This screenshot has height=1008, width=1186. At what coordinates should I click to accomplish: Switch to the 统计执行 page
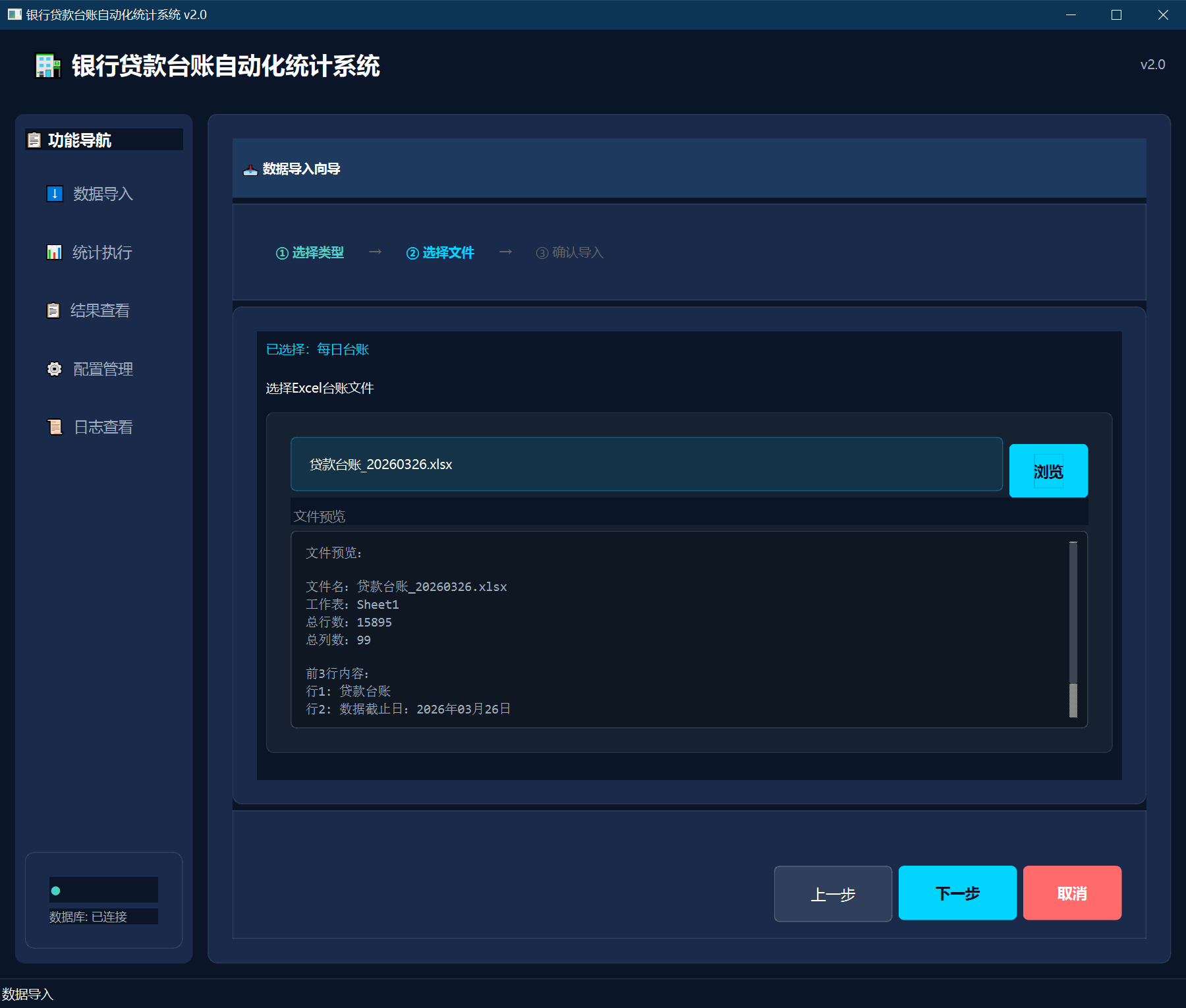(x=102, y=252)
